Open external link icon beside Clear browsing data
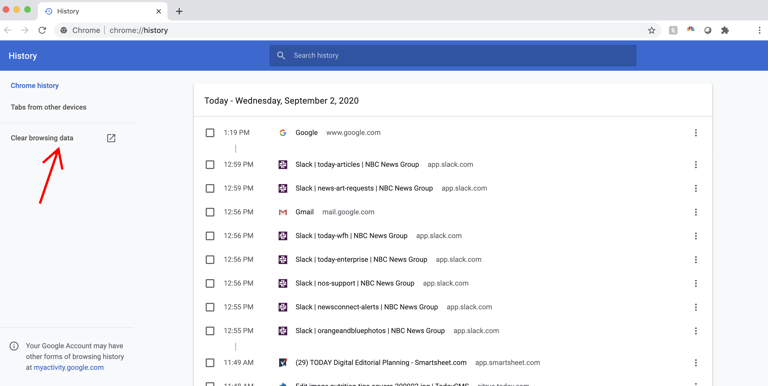The height and width of the screenshot is (386, 768). 111,138
